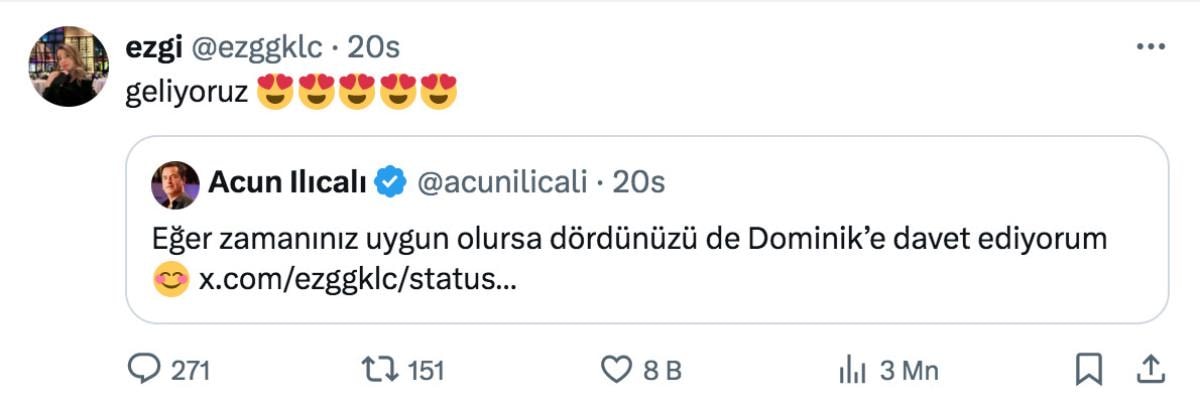Click the 8 B likes count
This screenshot has width=1200, height=405.
click(x=661, y=371)
